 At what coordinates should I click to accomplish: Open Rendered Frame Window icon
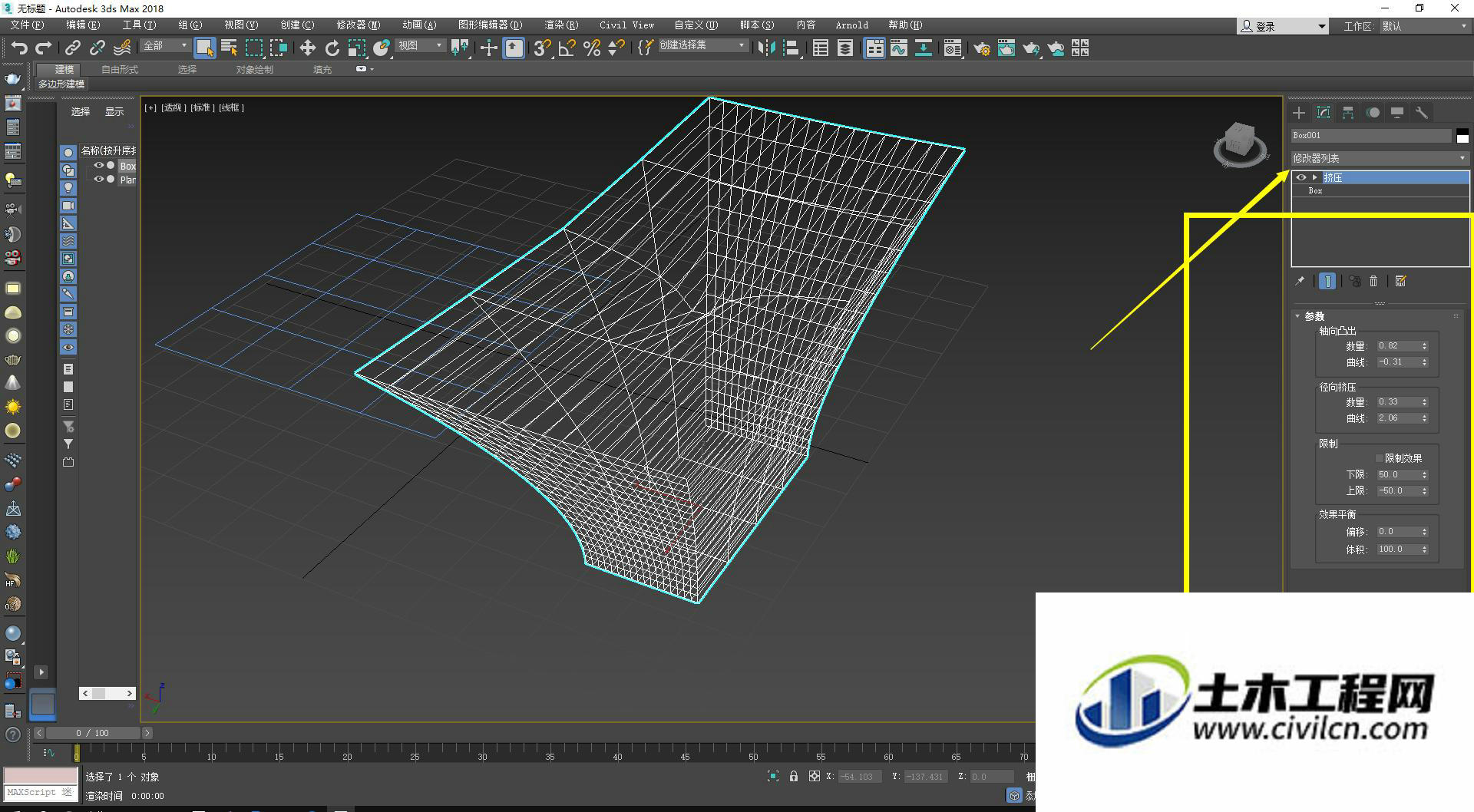pyautogui.click(x=1006, y=48)
